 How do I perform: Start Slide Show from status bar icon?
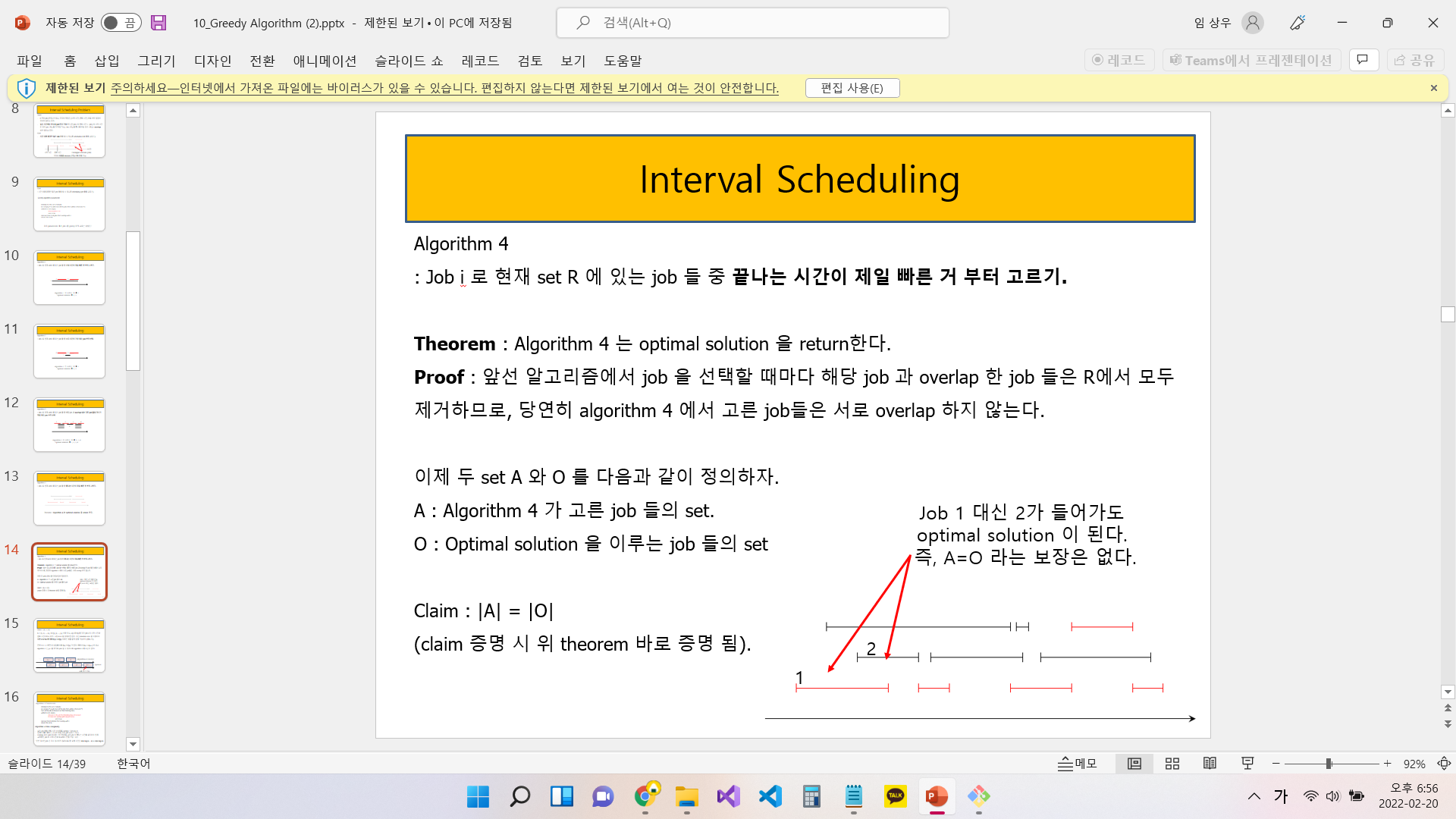1247,764
